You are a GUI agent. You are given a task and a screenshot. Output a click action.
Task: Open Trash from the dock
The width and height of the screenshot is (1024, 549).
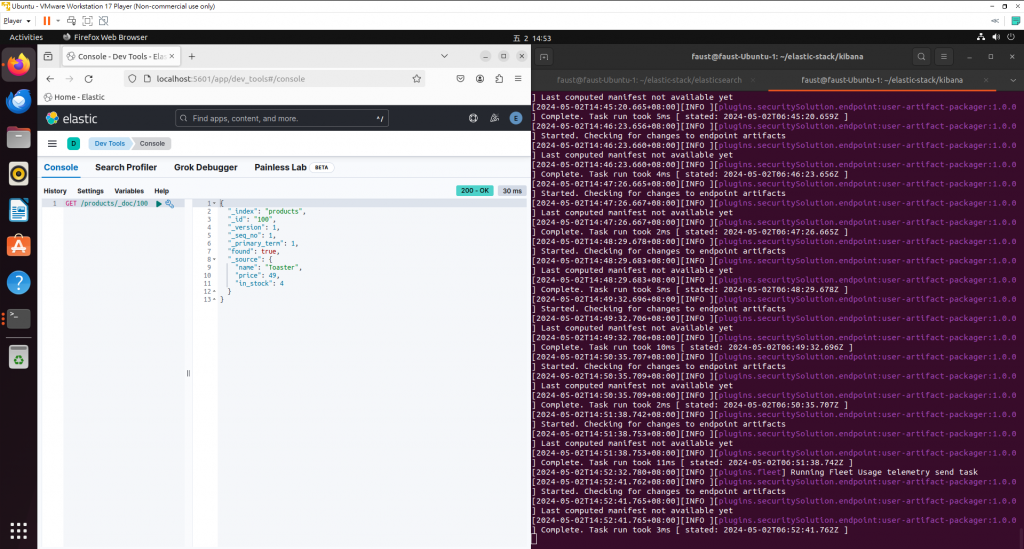[18, 358]
